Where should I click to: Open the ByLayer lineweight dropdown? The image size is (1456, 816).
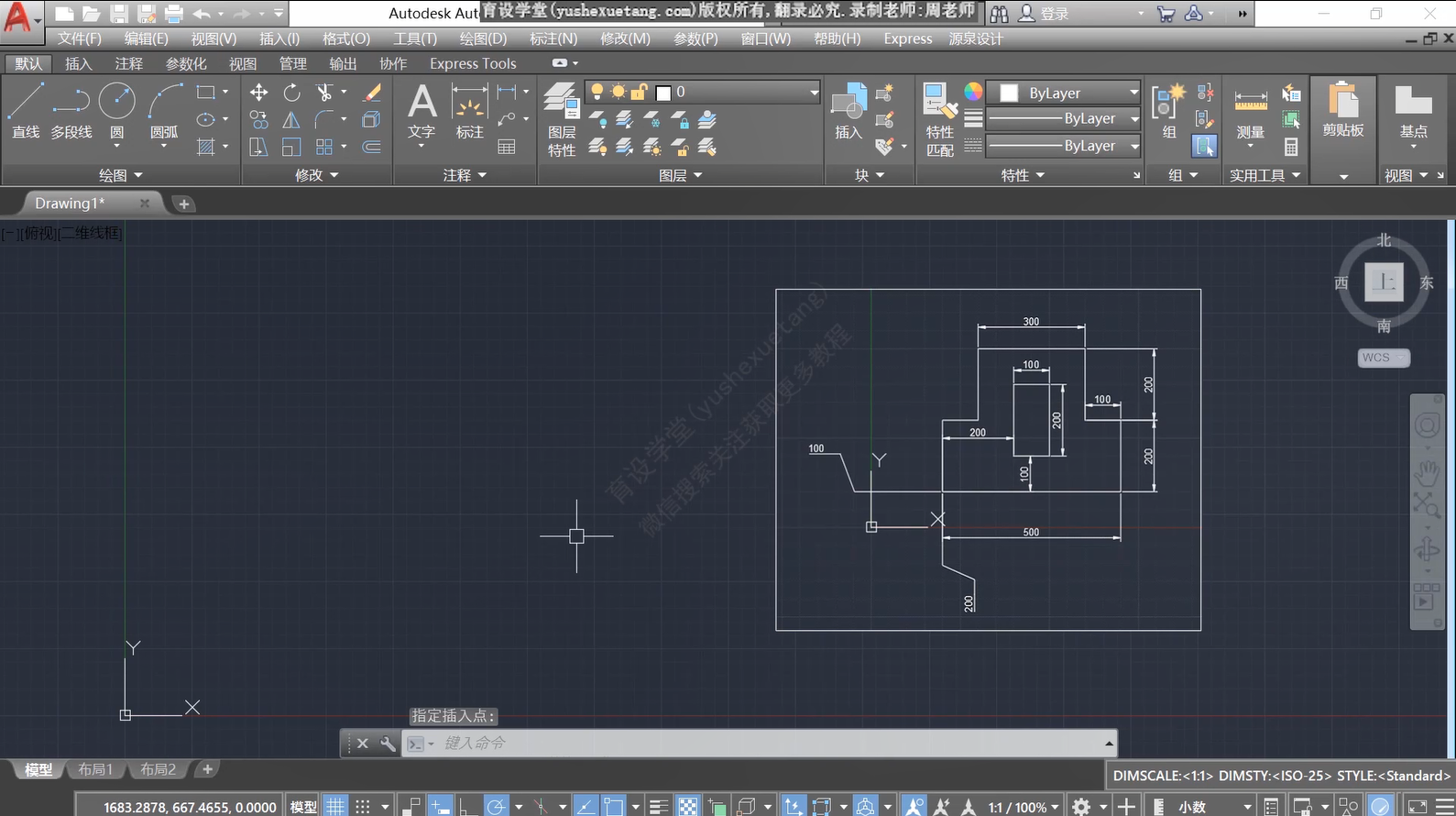pos(1064,118)
